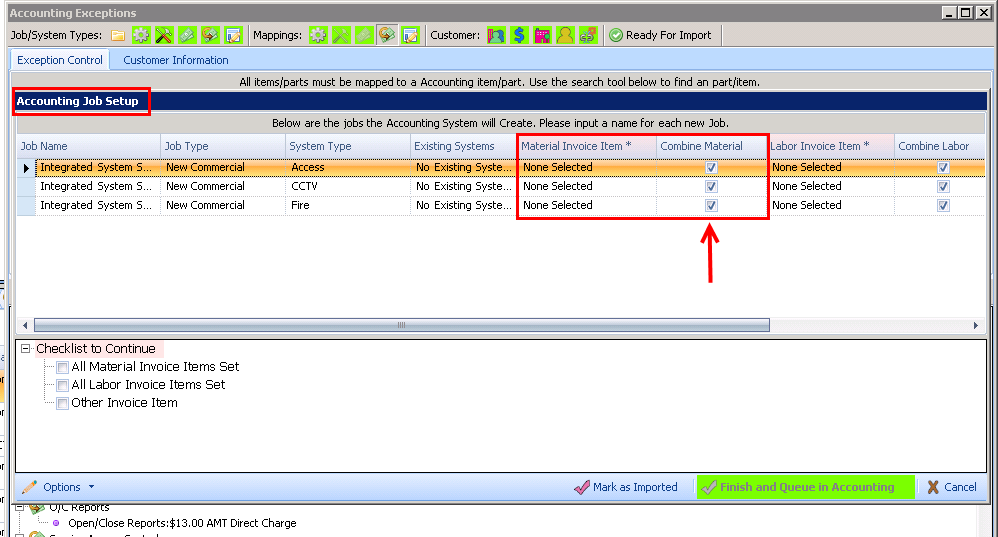Open Labor Invoice Item for the CCTV row
The height and width of the screenshot is (537, 998).
pos(831,186)
